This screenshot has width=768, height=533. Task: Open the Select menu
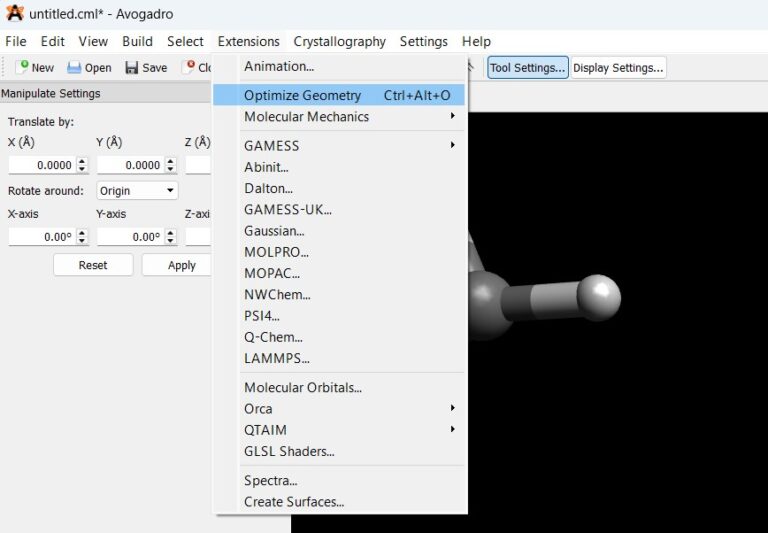[x=185, y=42]
